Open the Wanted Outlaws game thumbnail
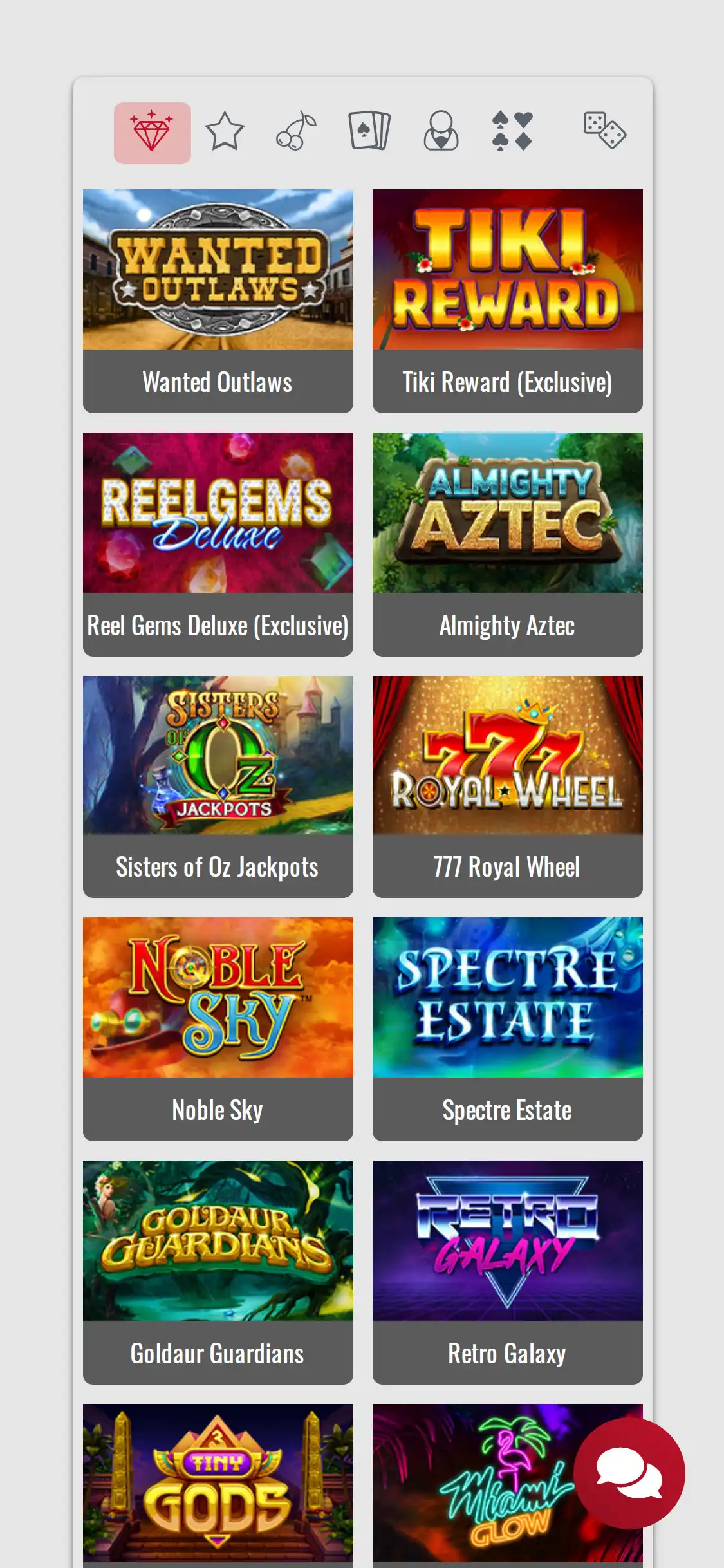The height and width of the screenshot is (1568, 724). [x=218, y=269]
